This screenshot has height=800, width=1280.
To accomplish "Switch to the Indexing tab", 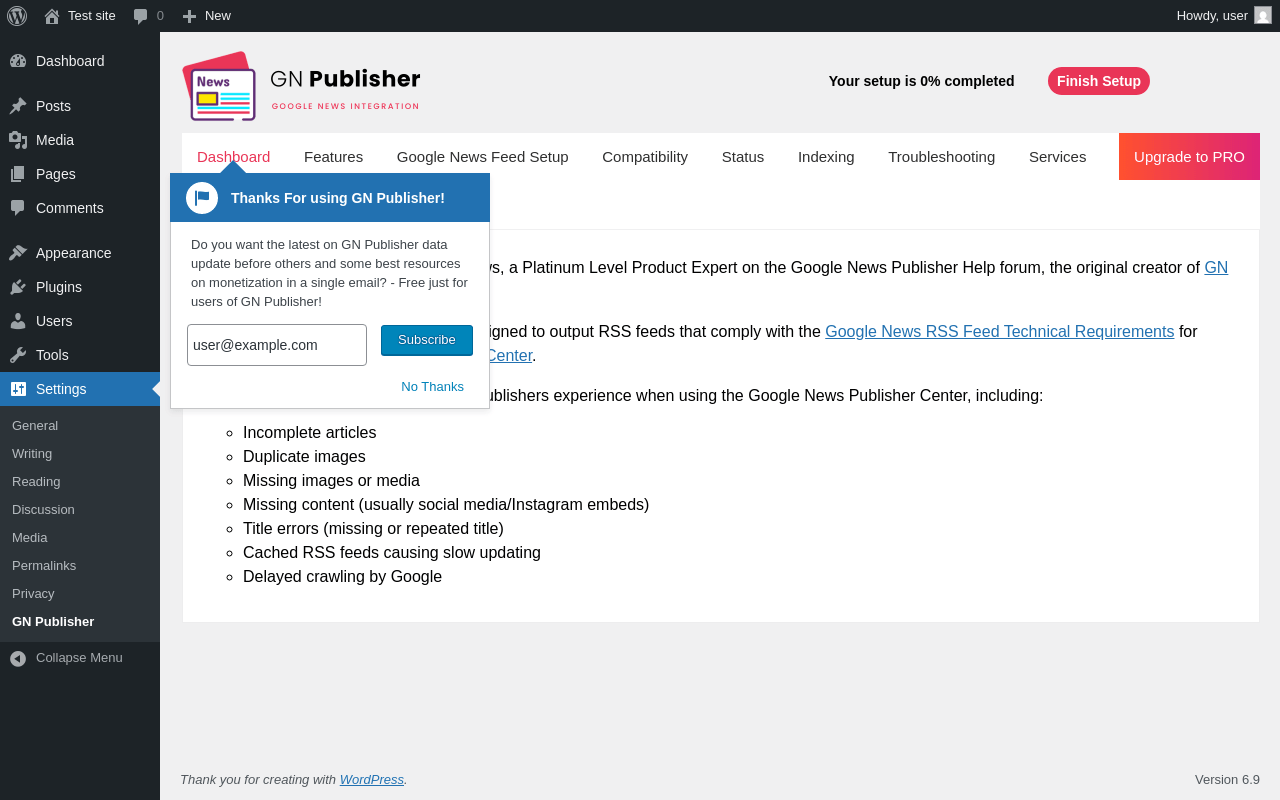I will 826,157.
